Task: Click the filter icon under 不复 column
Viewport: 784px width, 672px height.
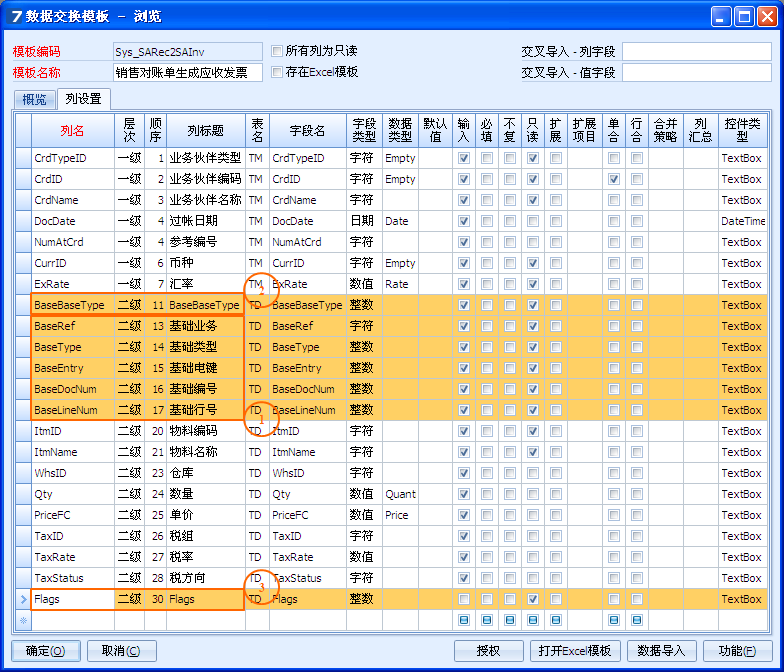Action: pos(510,620)
